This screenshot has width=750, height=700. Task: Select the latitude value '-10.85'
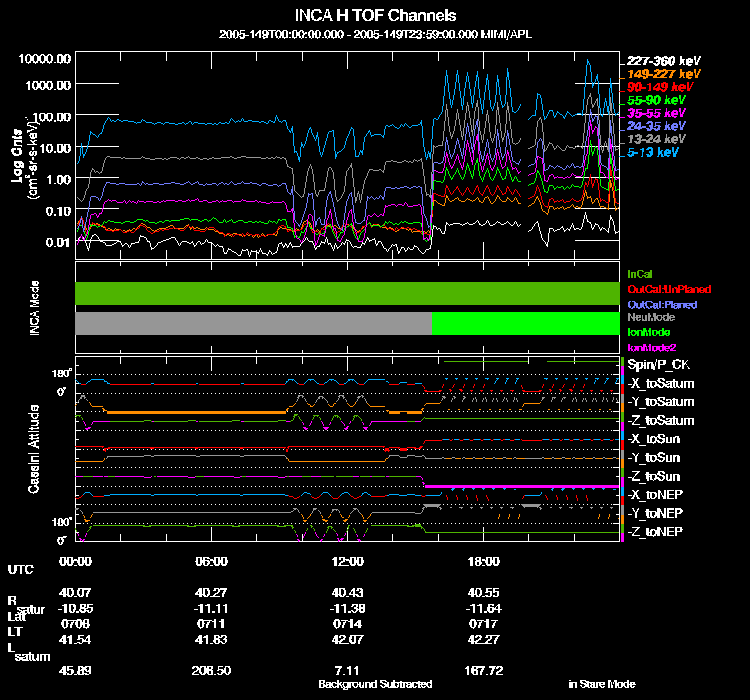(75, 608)
